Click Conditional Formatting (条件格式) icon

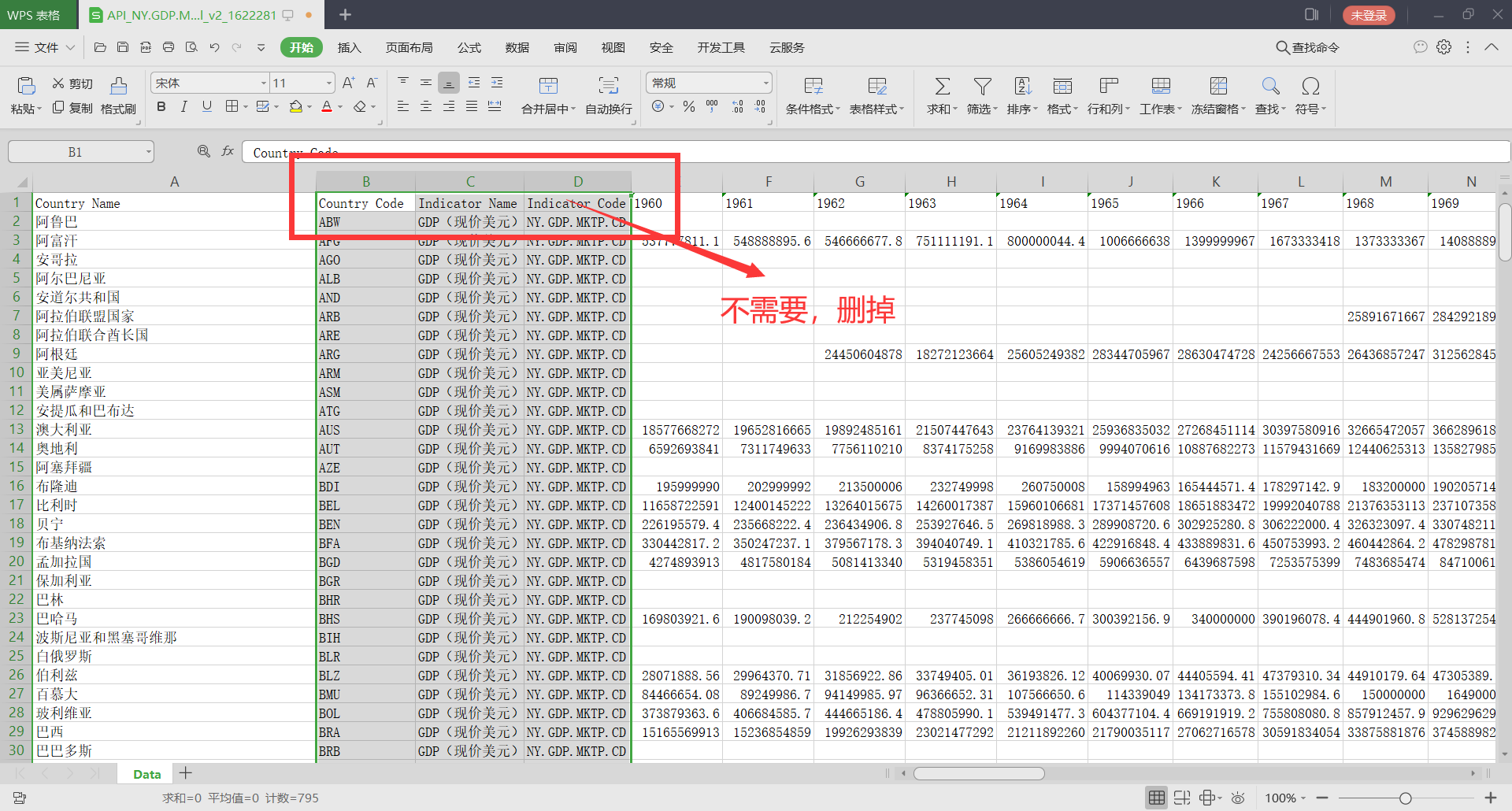pos(813,86)
